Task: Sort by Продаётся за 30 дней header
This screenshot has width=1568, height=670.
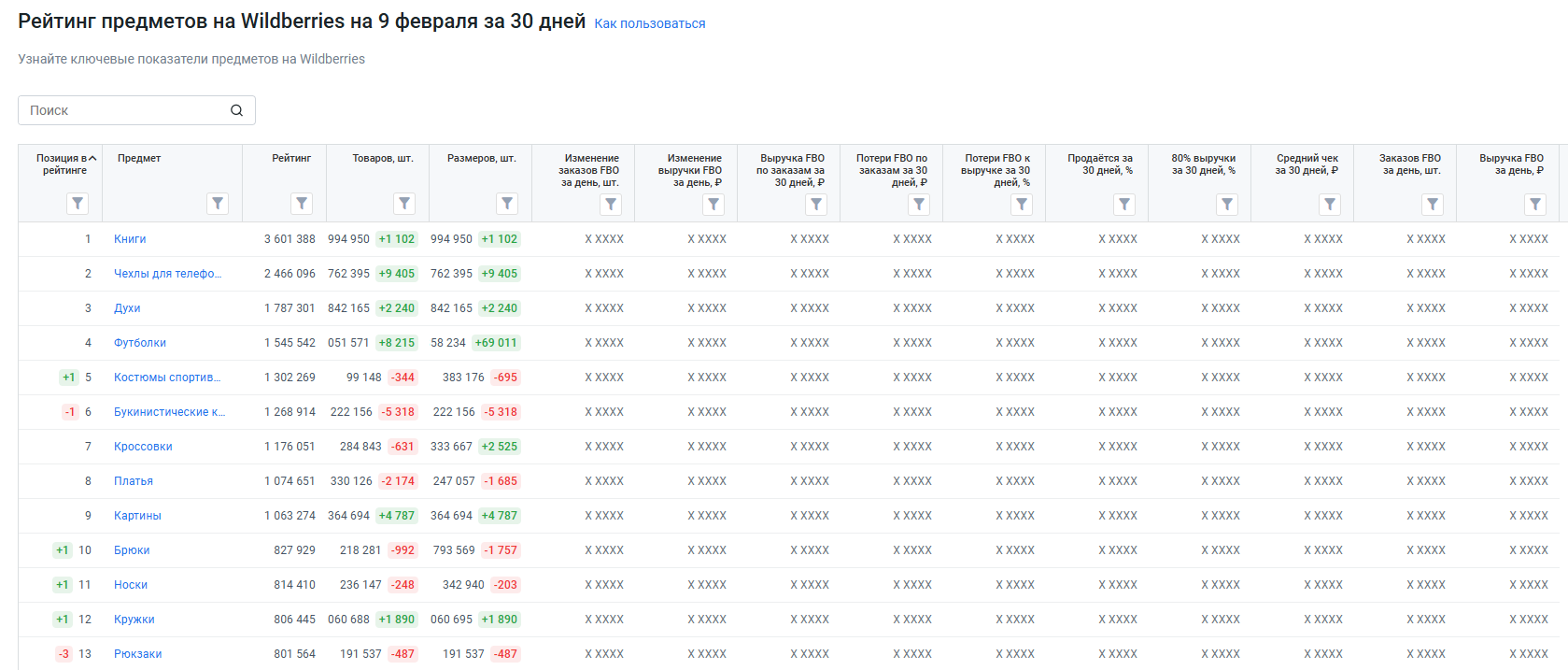Action: 1100,164
